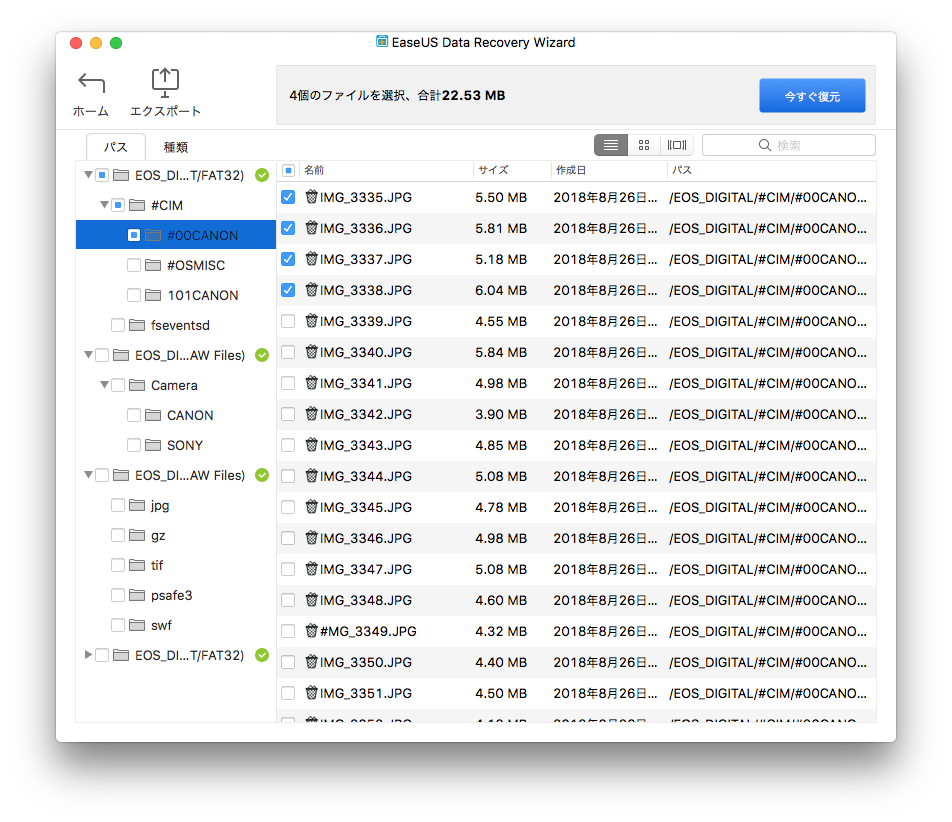
Task: Click IMG_3351.JPG file name
Action: (x=366, y=693)
